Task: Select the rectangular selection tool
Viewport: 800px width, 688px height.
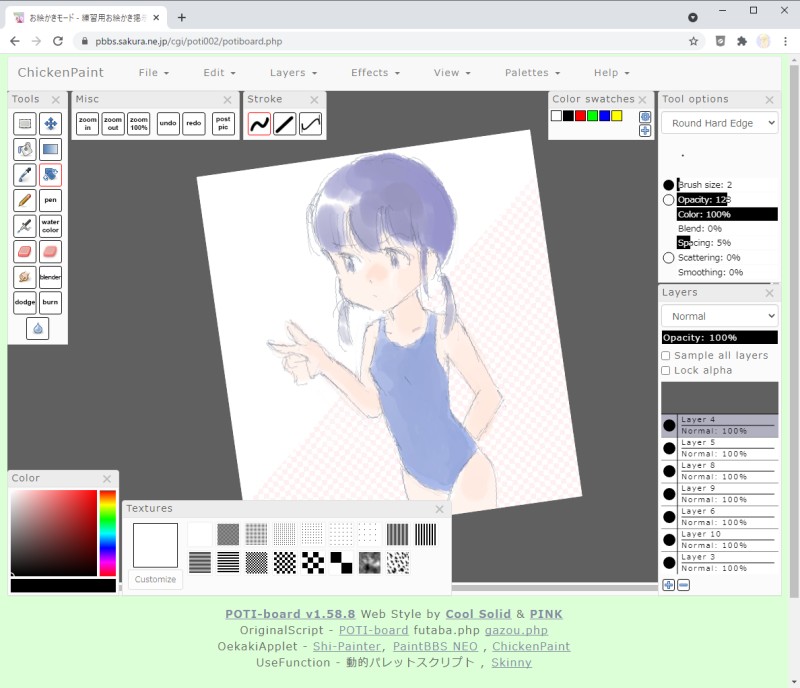Action: [x=24, y=124]
